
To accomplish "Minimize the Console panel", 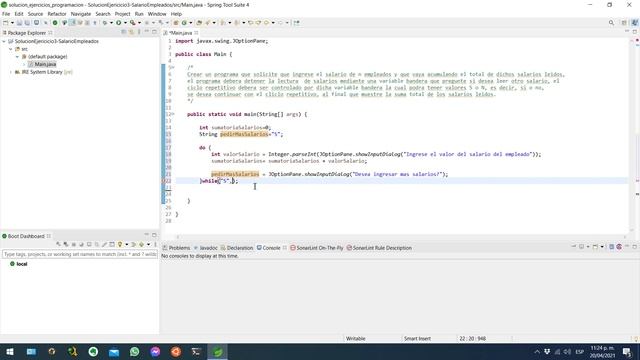I will click(627, 247).
